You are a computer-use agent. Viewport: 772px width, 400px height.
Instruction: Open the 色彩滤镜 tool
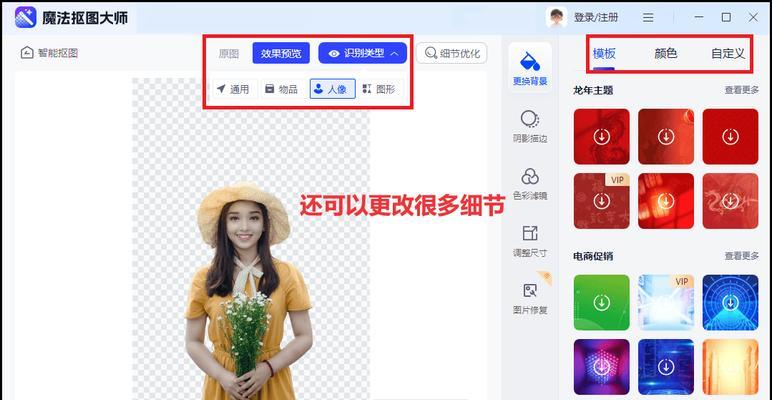530,184
